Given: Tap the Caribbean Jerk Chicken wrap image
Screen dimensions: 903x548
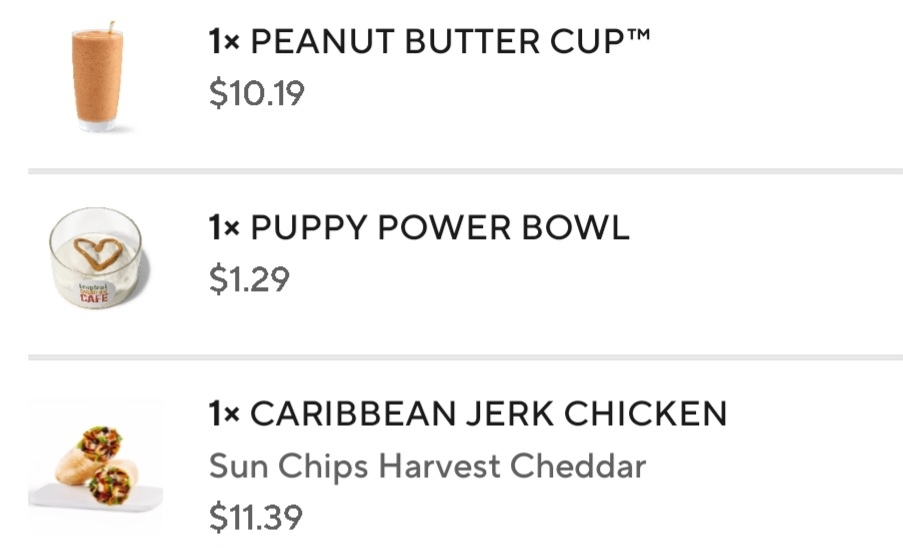Looking at the screenshot, I should coord(95,465).
